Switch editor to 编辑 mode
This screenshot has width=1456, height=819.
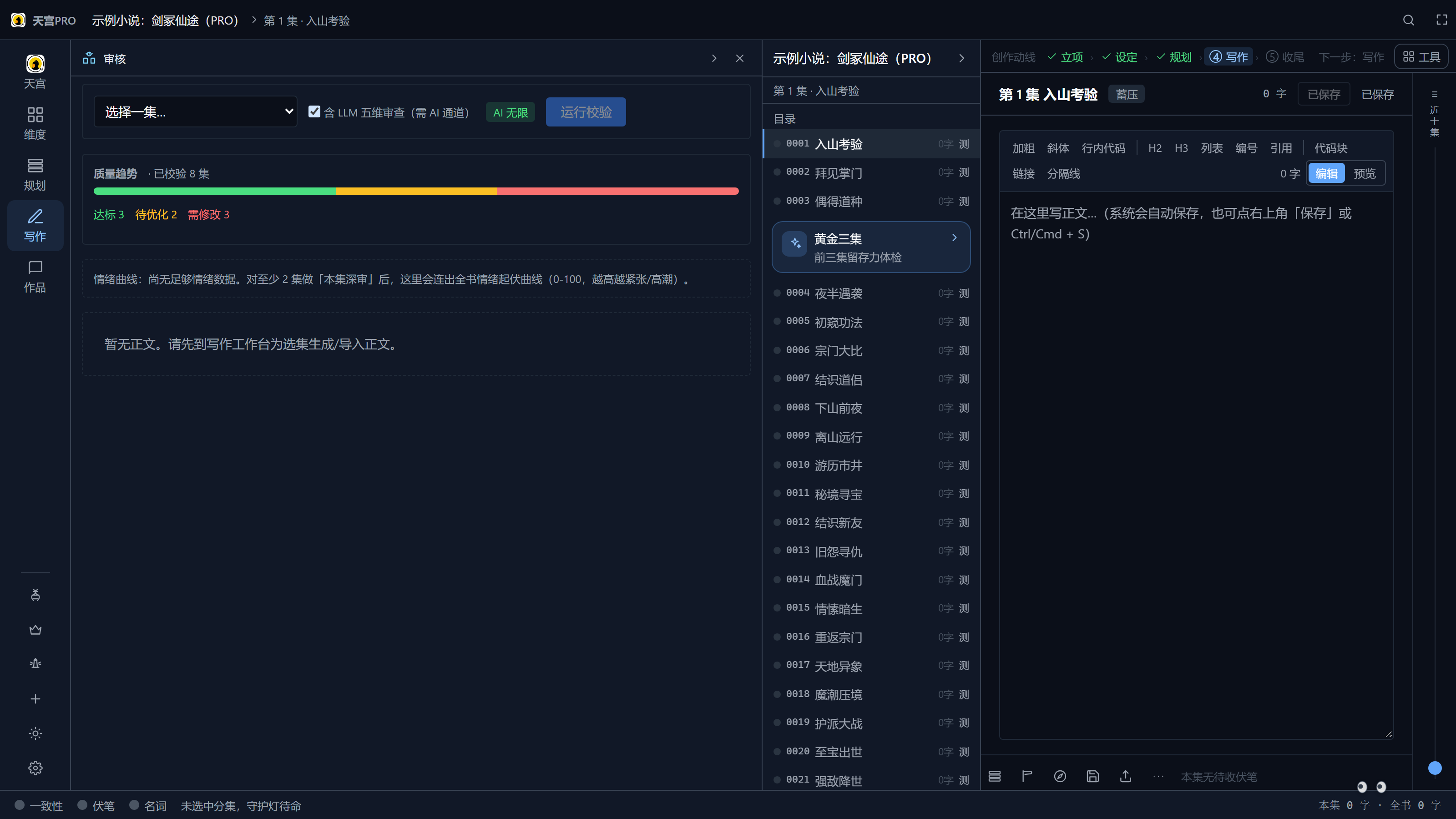tap(1326, 173)
